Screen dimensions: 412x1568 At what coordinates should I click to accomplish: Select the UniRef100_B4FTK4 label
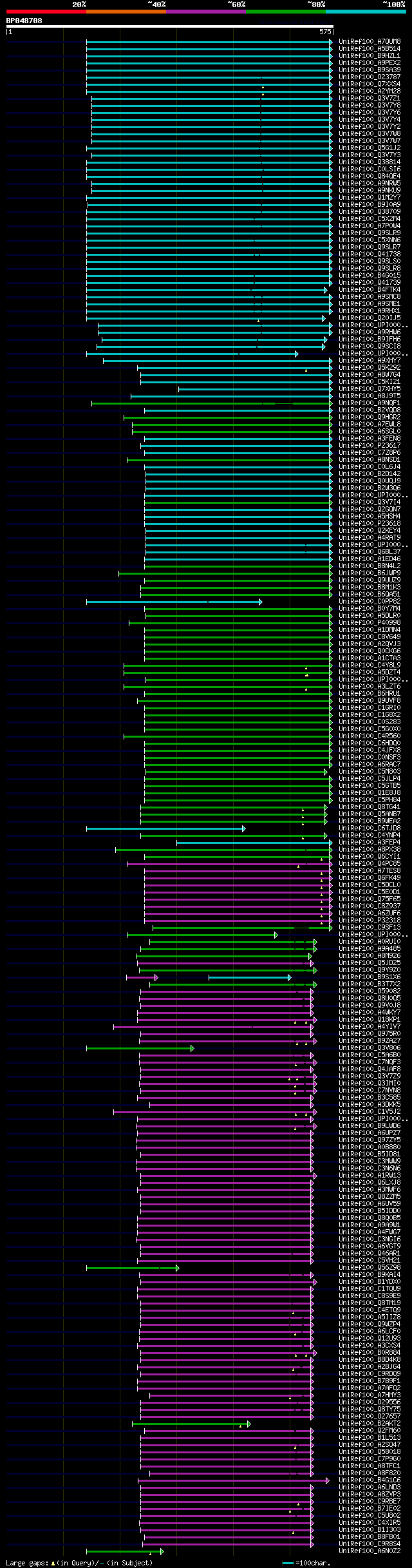[x=370, y=290]
